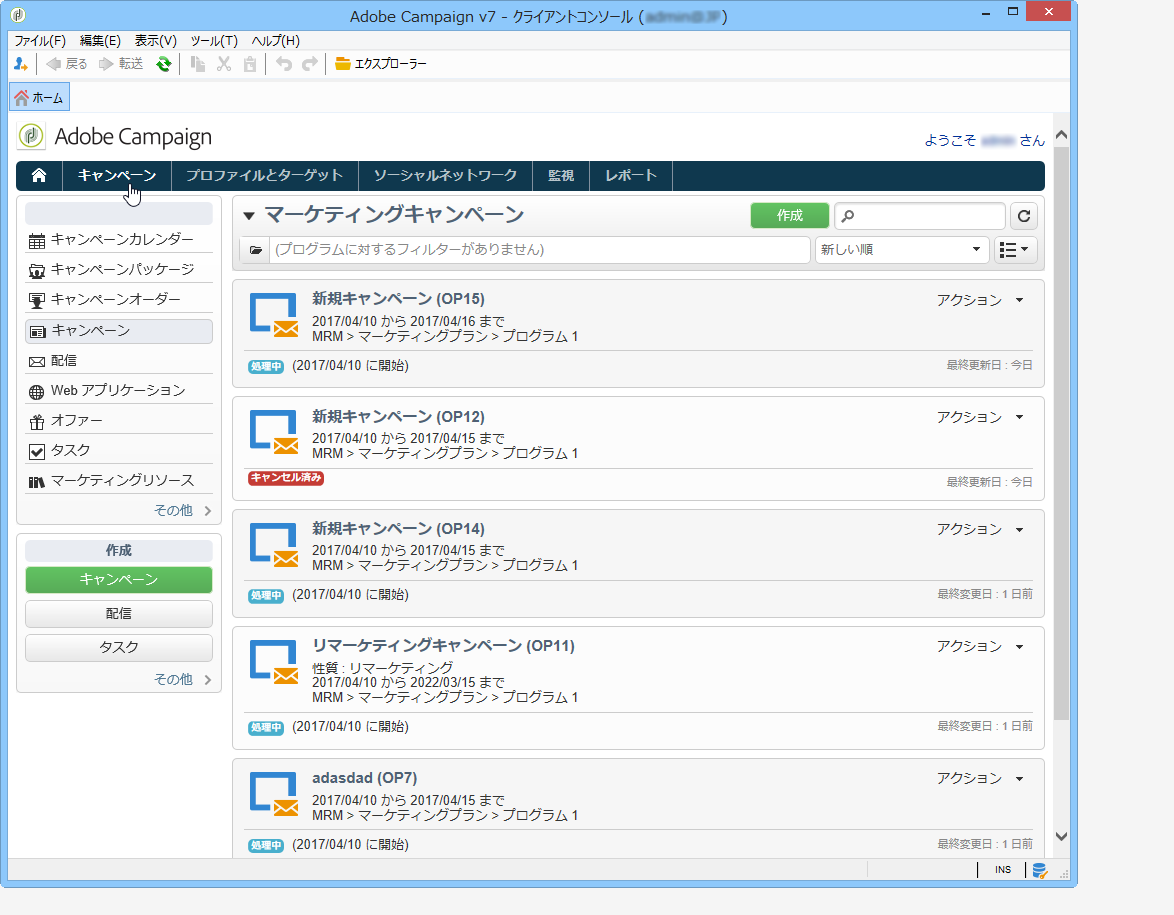Image resolution: width=1174 pixels, height=915 pixels.
Task: Click the connection icon in toolbar
Action: click(x=21, y=64)
